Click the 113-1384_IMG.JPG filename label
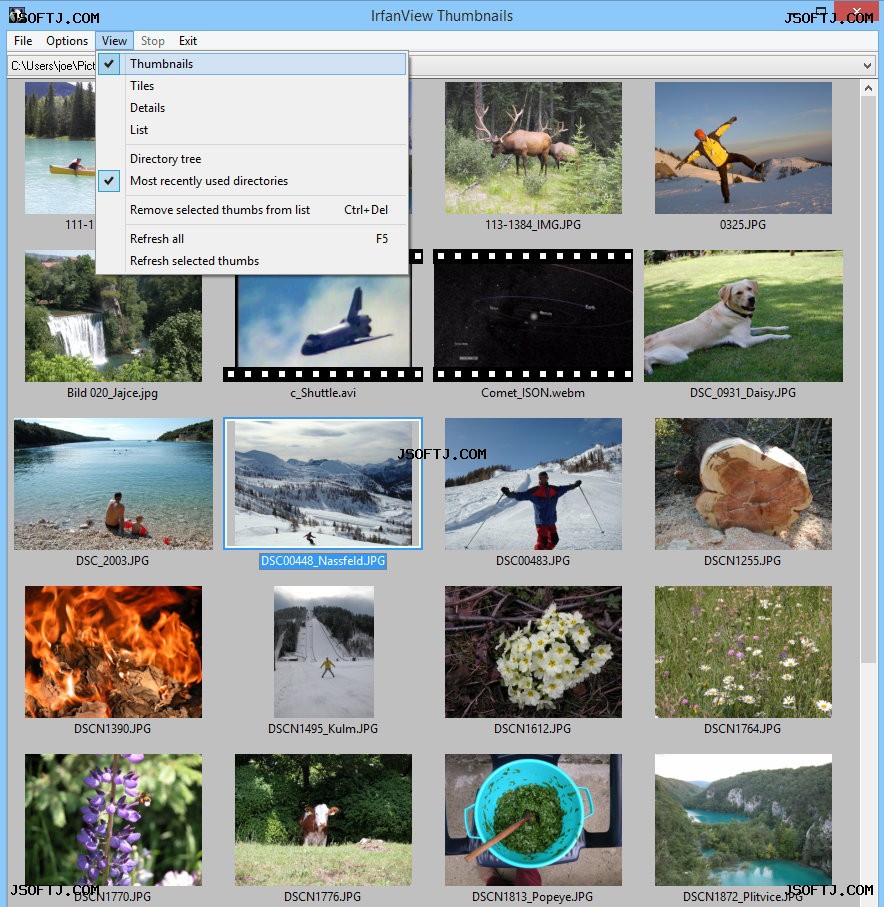The image size is (884, 907). (533, 224)
